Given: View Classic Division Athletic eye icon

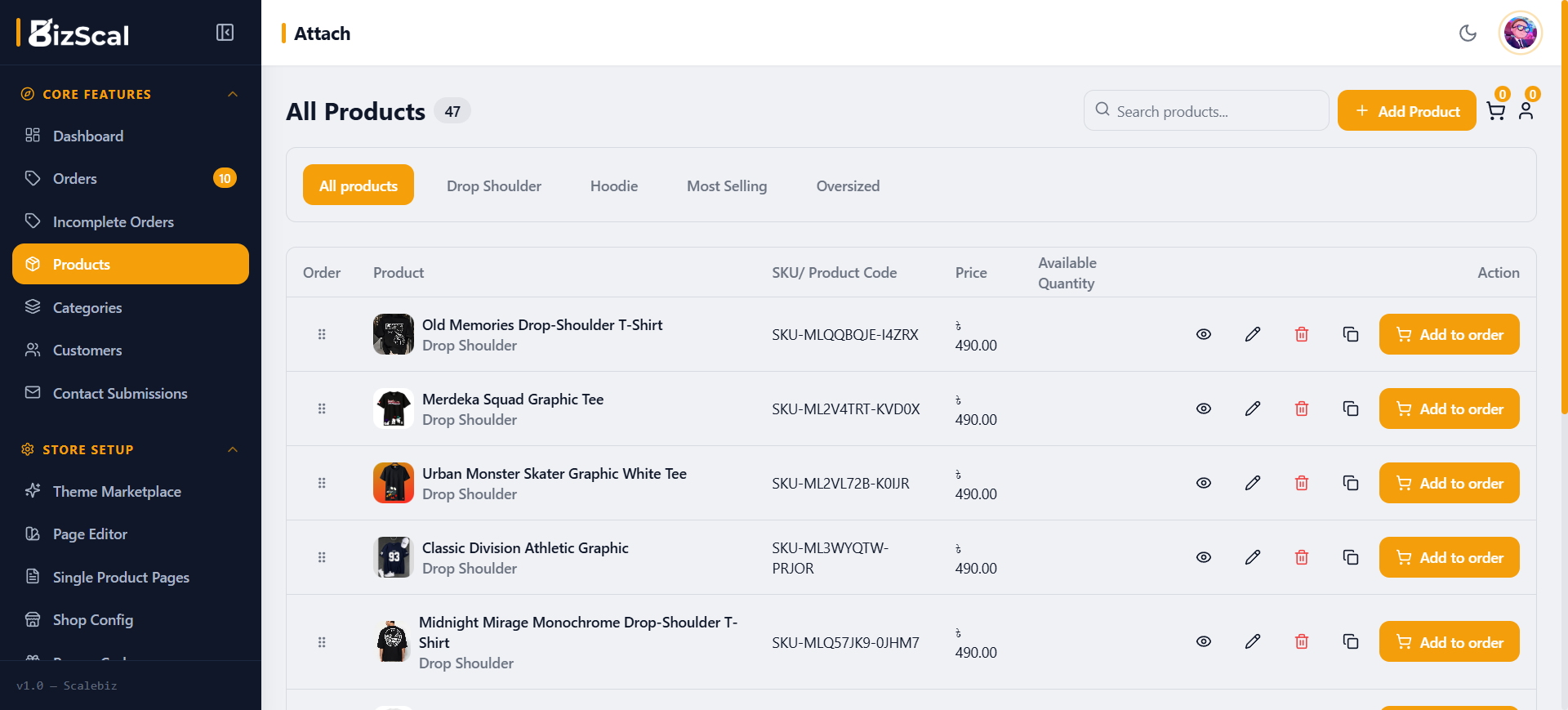Looking at the screenshot, I should (1204, 557).
